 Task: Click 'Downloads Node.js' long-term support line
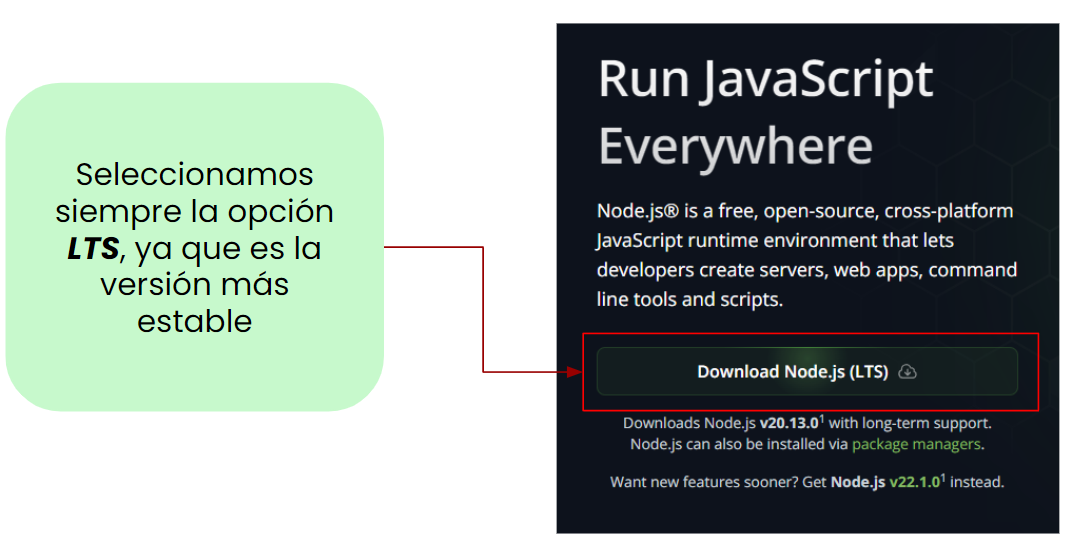click(x=807, y=423)
